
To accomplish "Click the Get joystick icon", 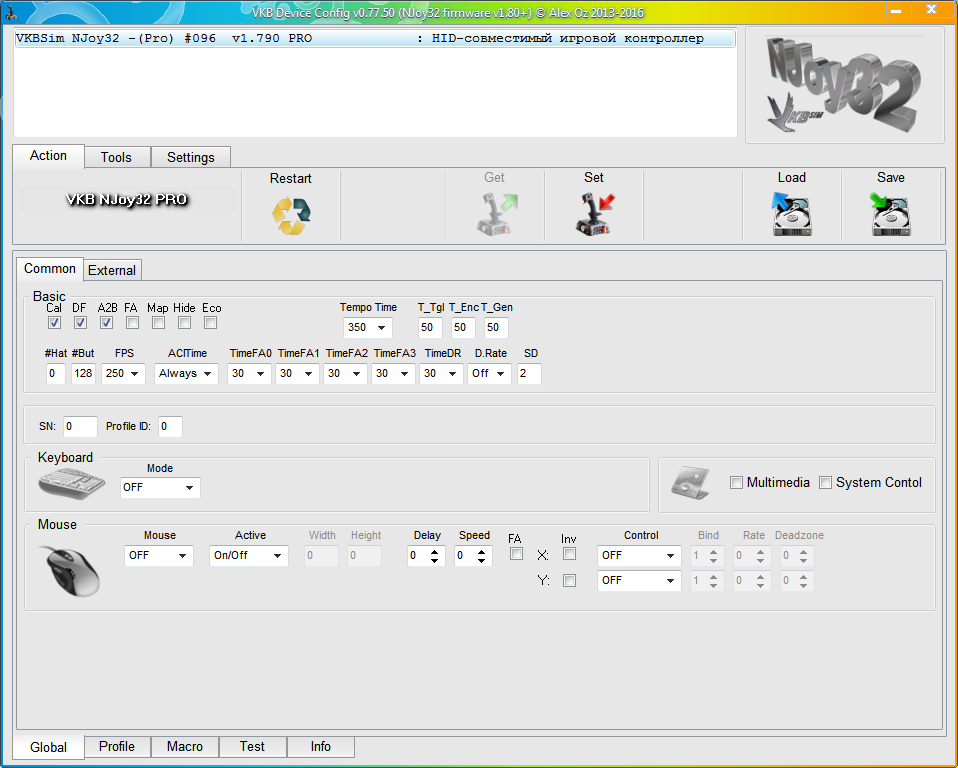I will click(x=497, y=214).
